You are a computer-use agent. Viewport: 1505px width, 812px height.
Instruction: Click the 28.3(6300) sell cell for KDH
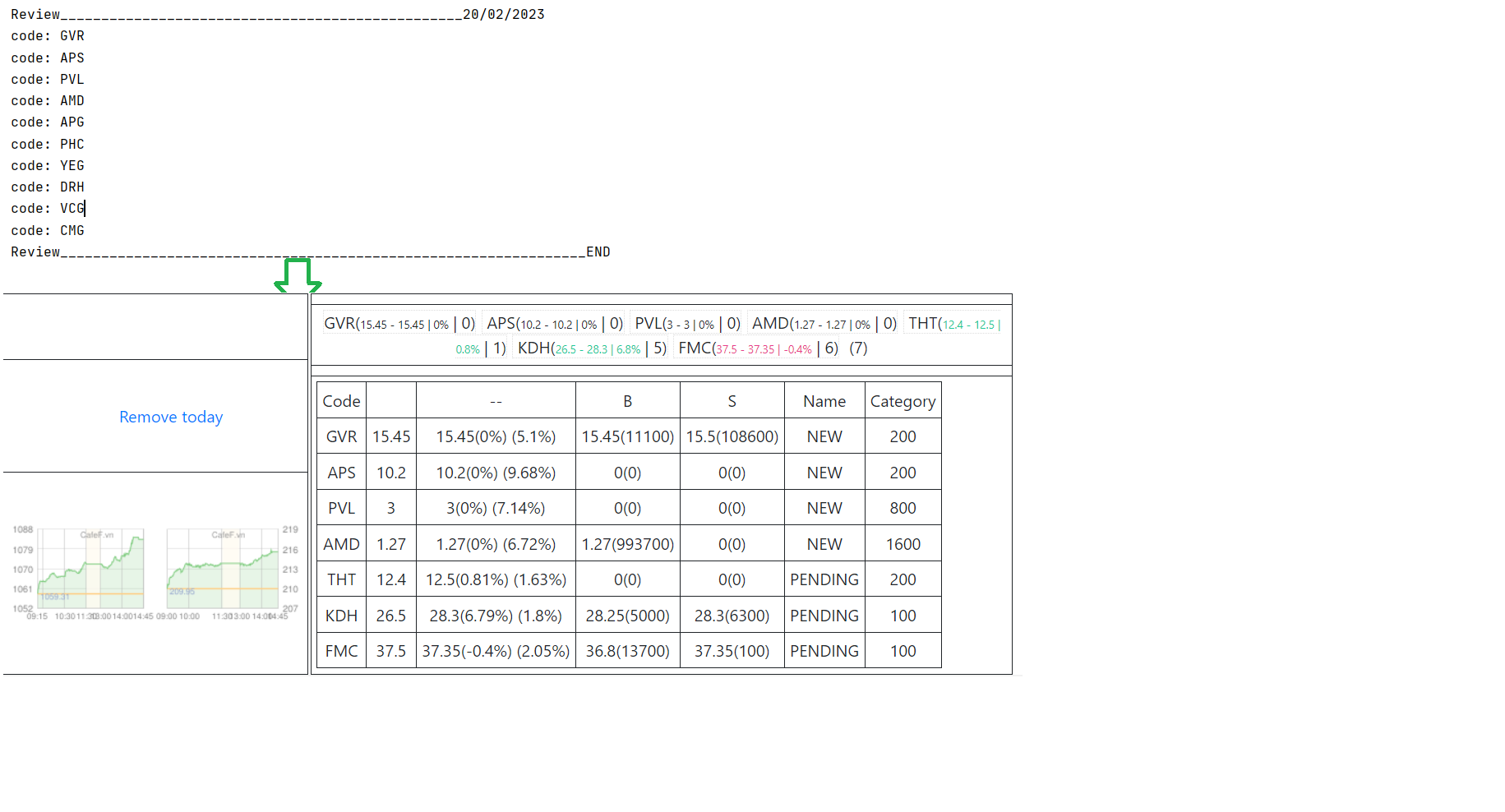[x=732, y=616]
